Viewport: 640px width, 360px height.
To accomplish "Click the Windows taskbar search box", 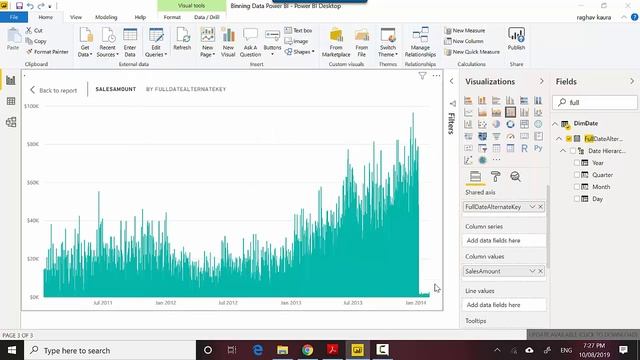I will [110, 350].
